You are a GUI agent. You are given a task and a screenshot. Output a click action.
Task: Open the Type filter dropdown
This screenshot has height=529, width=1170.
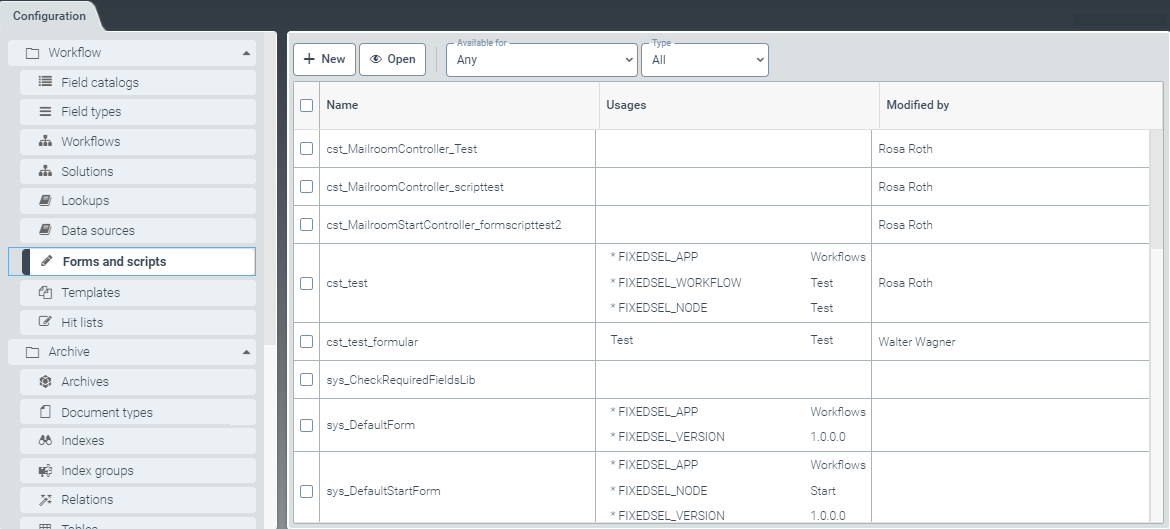704,60
